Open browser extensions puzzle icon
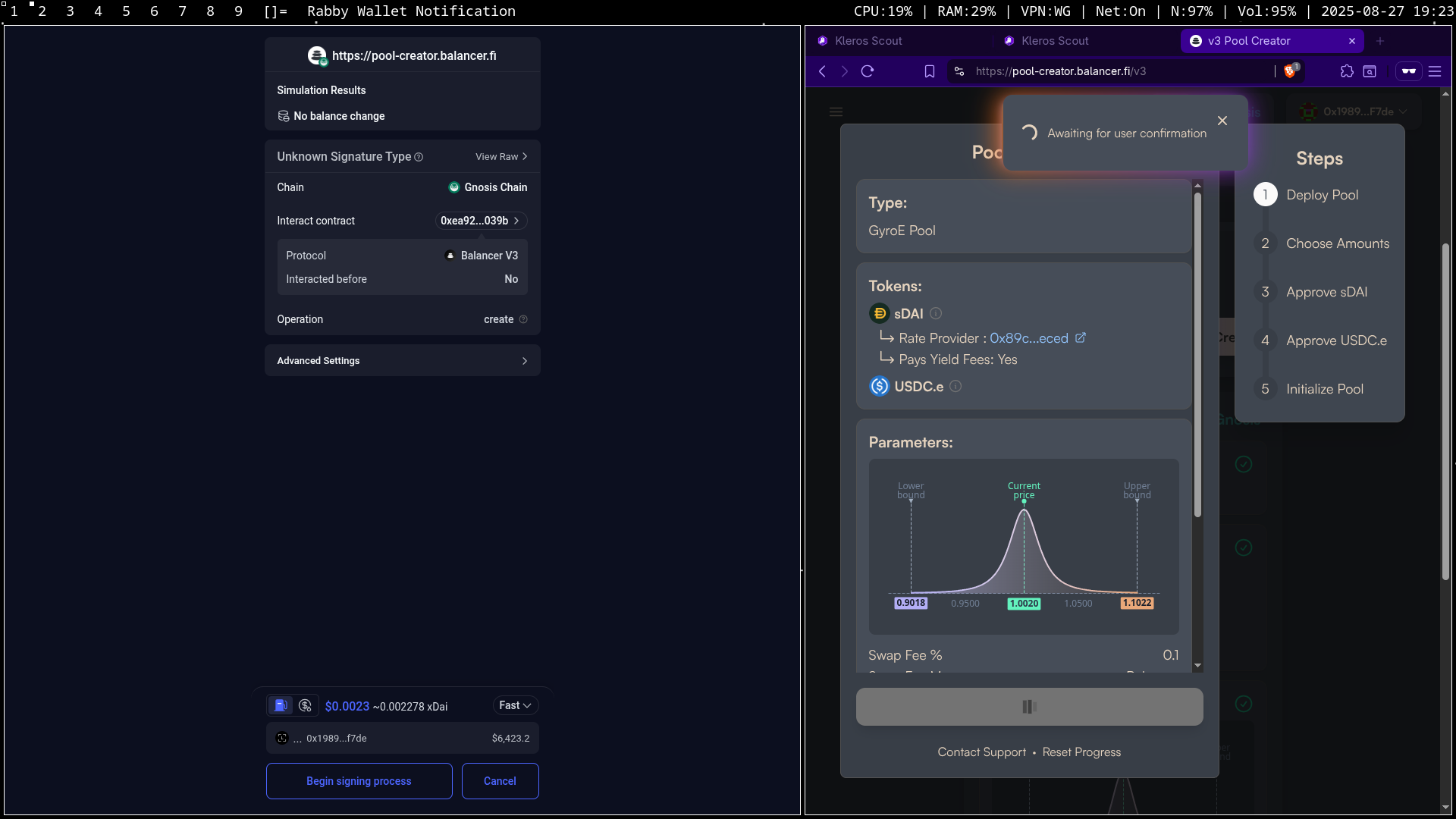Screen dimensions: 1456x819 coord(1347,71)
